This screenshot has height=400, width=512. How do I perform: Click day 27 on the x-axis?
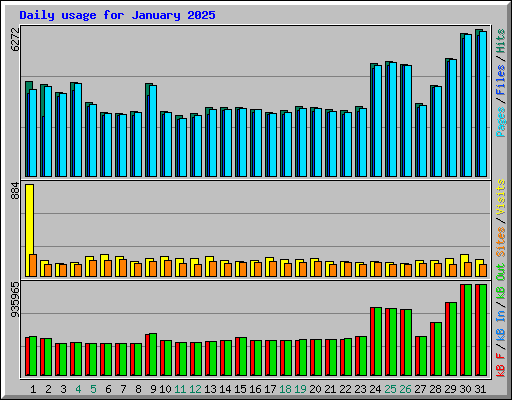(x=420, y=389)
